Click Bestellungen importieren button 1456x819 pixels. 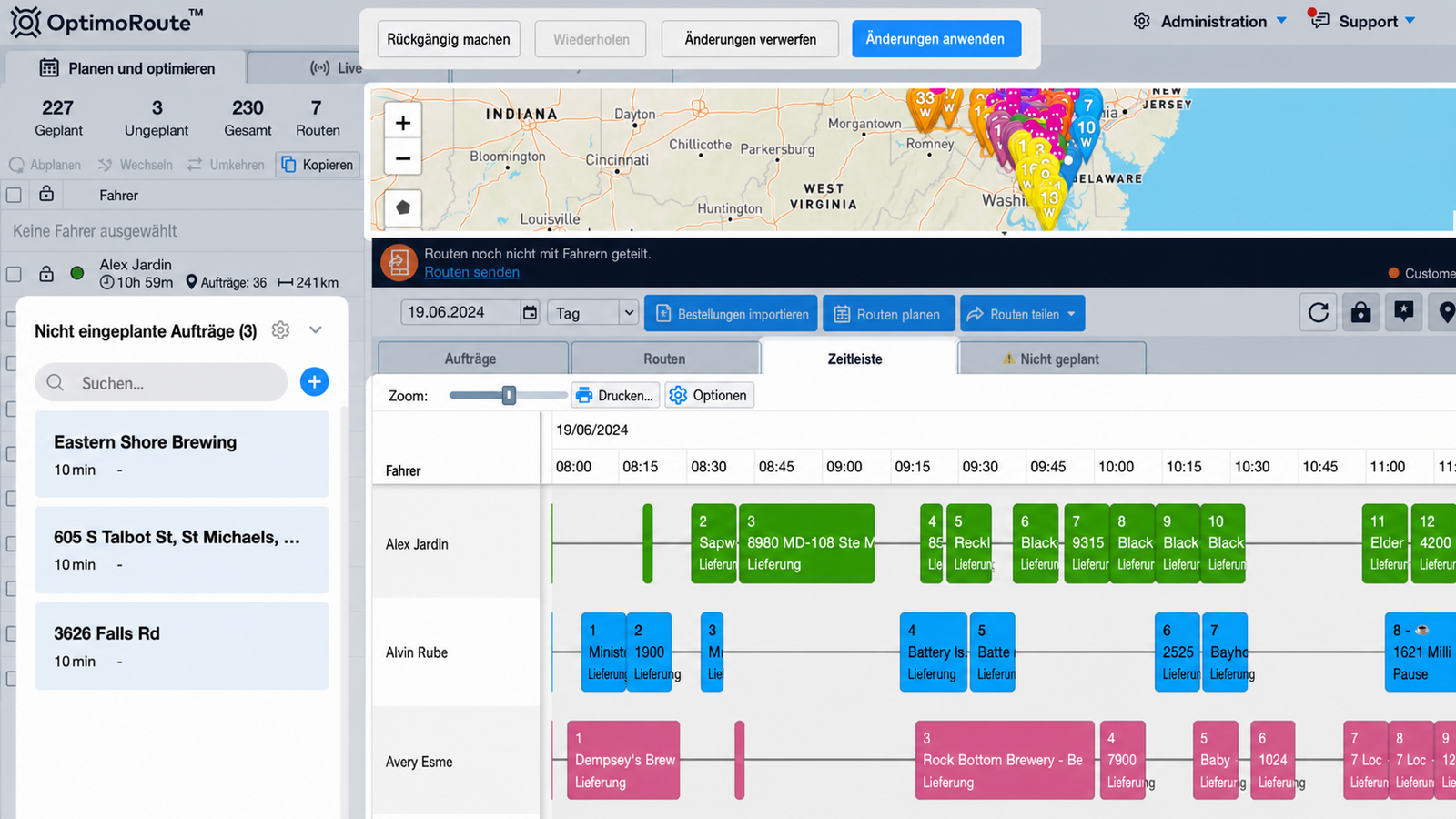(x=732, y=314)
